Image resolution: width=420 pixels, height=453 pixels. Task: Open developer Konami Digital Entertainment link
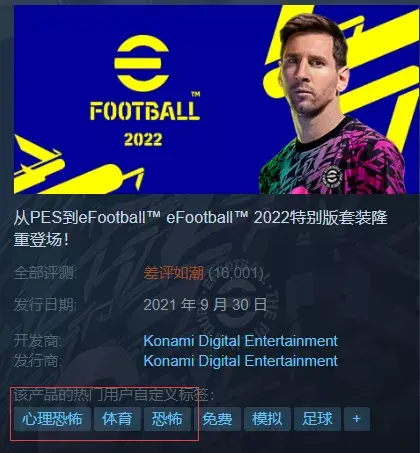240,341
